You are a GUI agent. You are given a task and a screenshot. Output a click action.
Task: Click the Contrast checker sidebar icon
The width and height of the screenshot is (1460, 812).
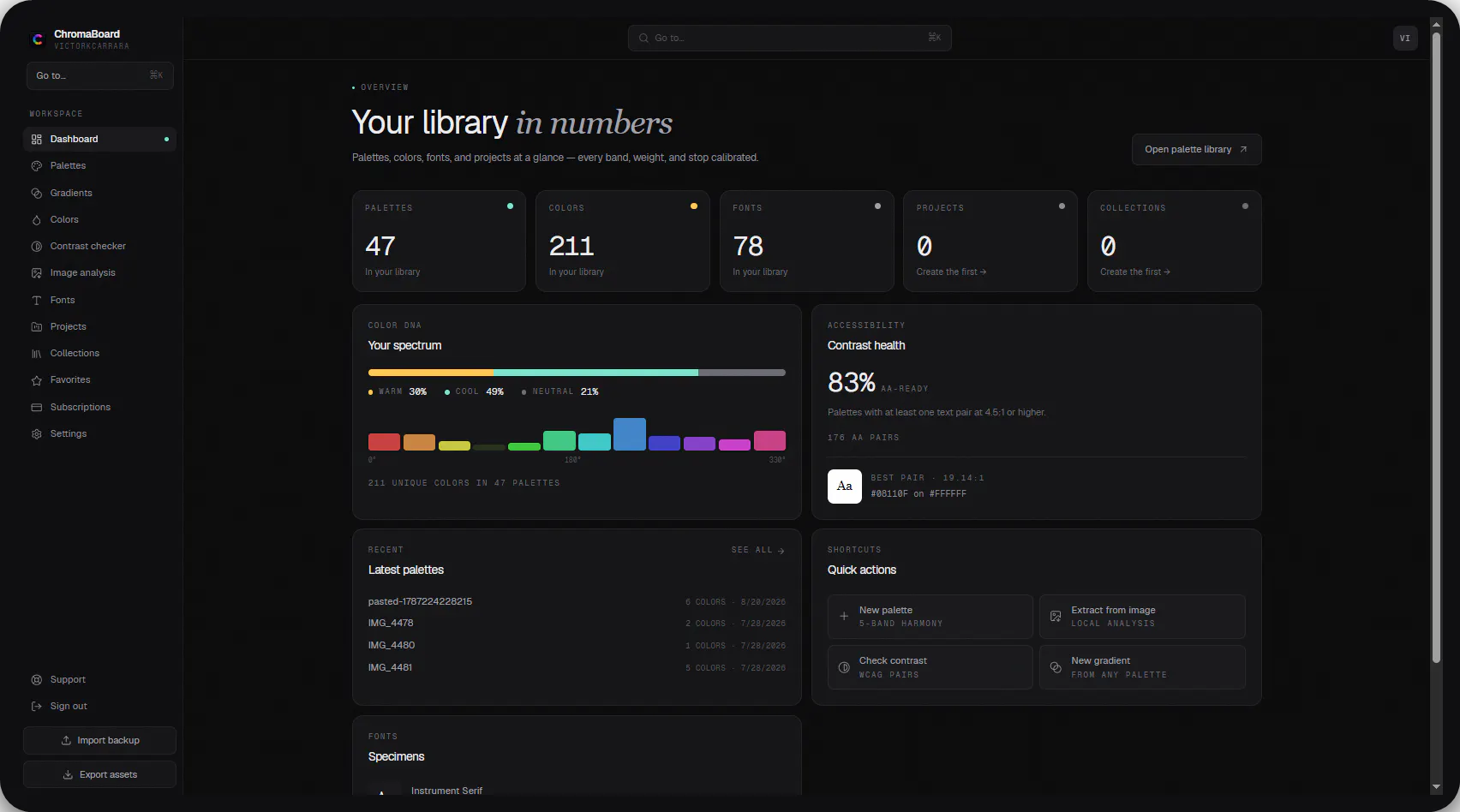37,247
